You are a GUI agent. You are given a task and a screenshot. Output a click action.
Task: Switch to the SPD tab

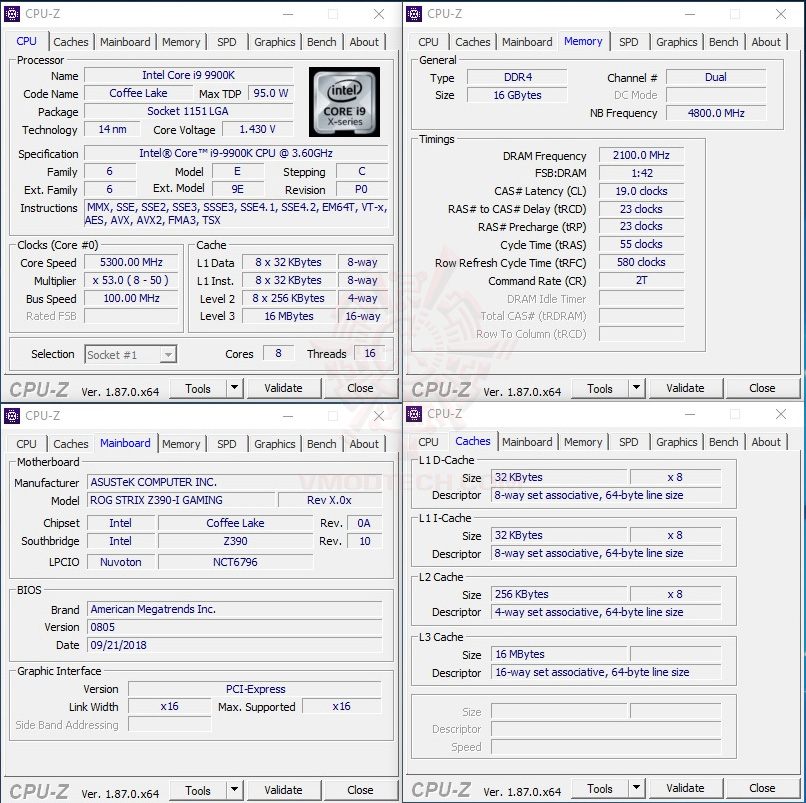[227, 42]
